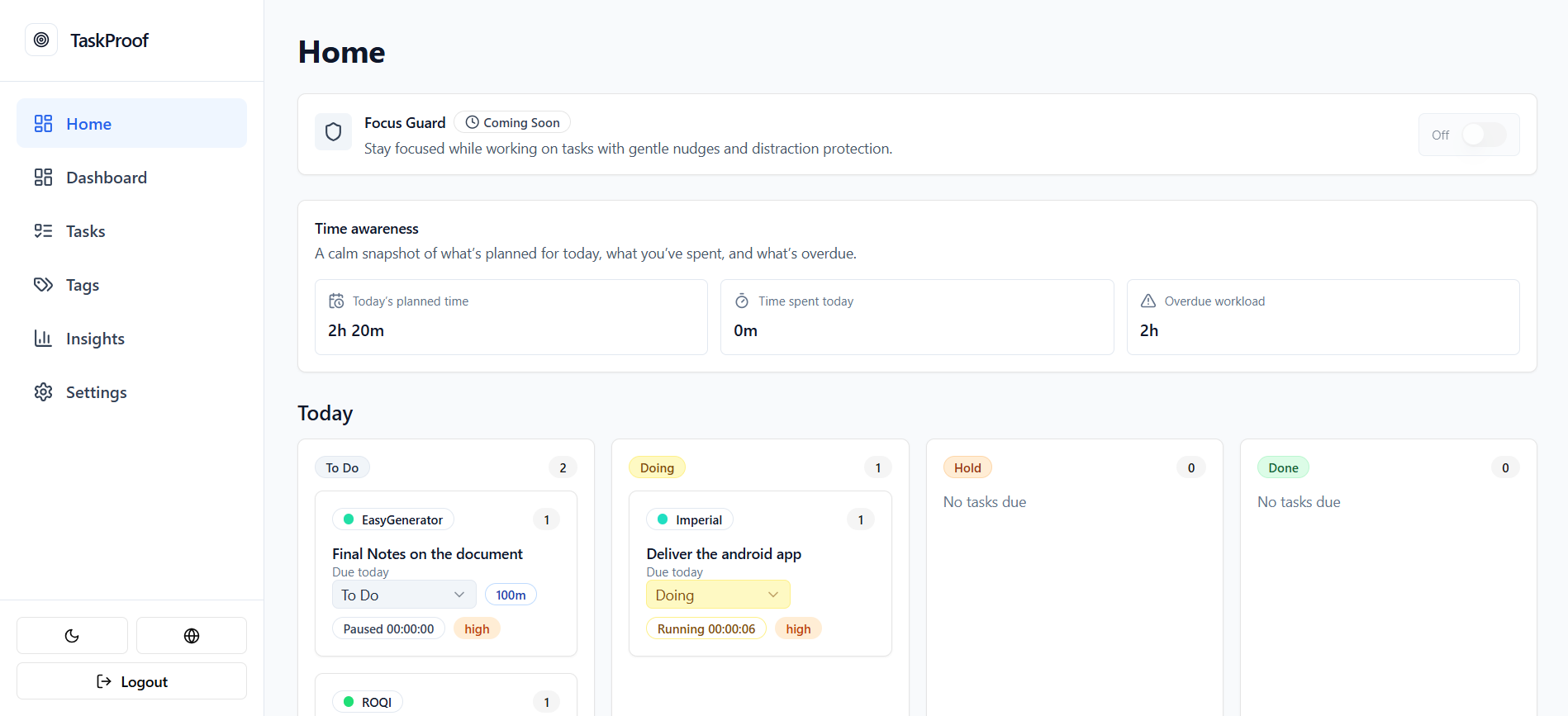Open the Doing status dropdown
This screenshot has height=716, width=1568.
point(717,595)
